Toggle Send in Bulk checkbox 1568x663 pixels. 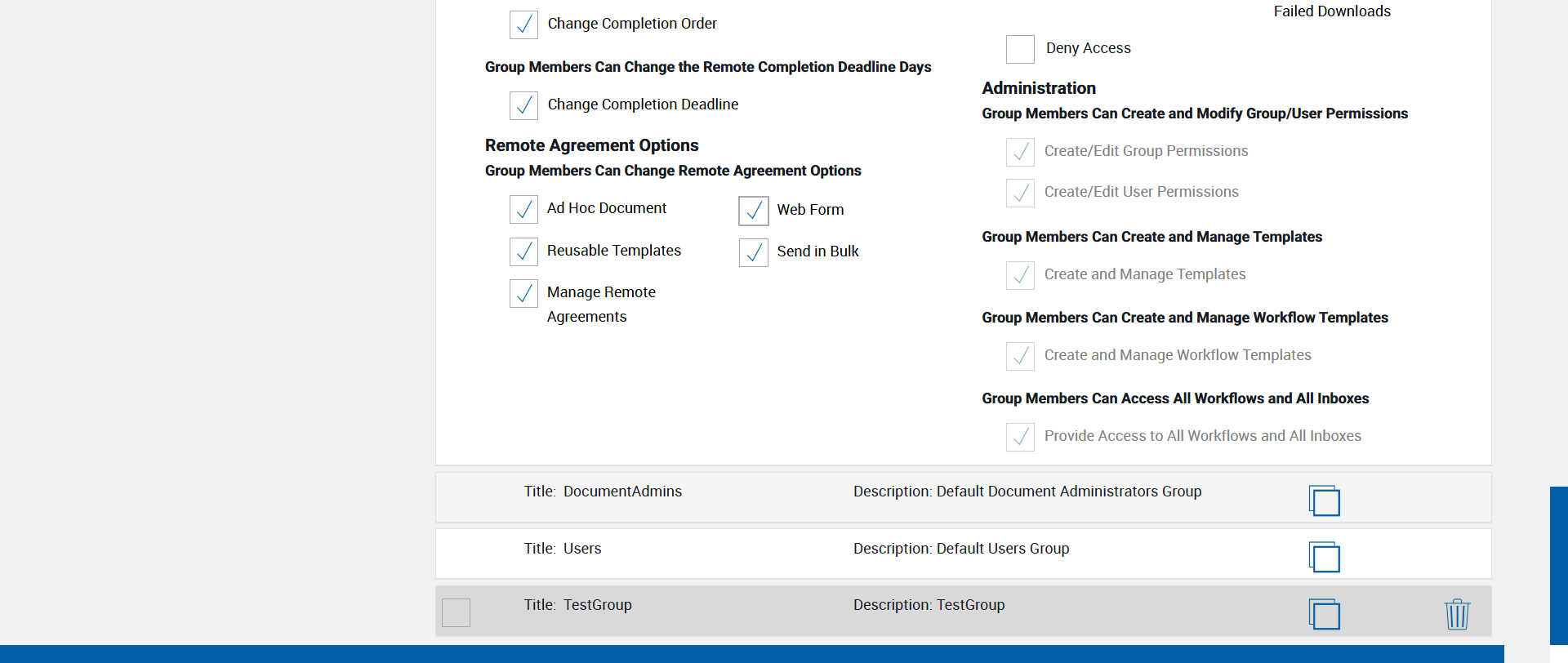[754, 252]
